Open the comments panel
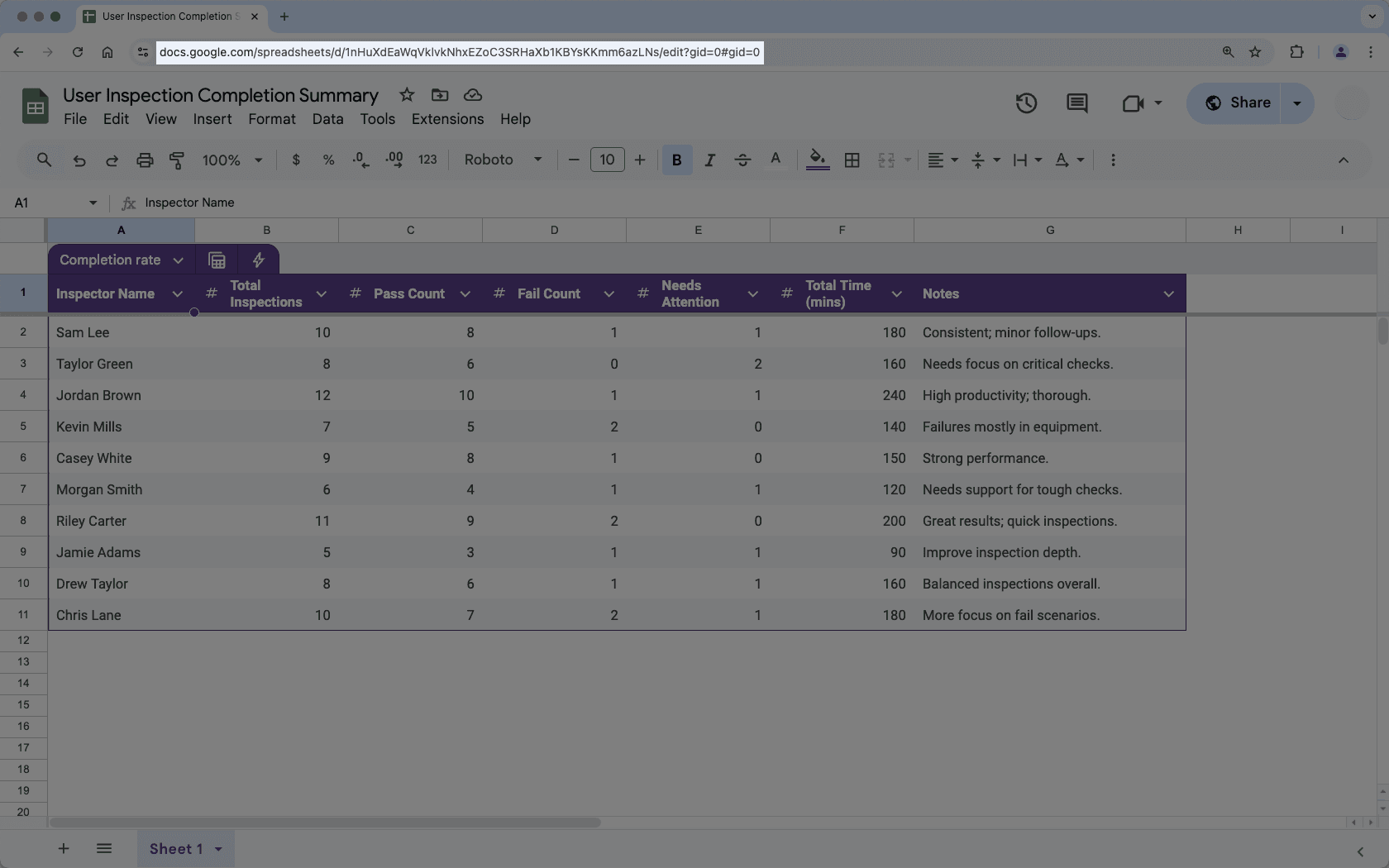This screenshot has height=868, width=1389. tap(1076, 103)
